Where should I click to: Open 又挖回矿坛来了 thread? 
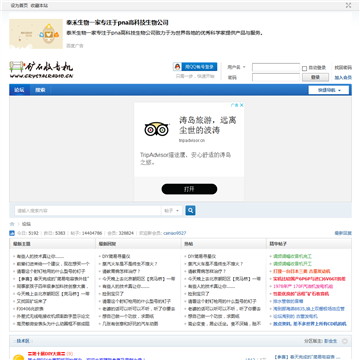click(32, 301)
